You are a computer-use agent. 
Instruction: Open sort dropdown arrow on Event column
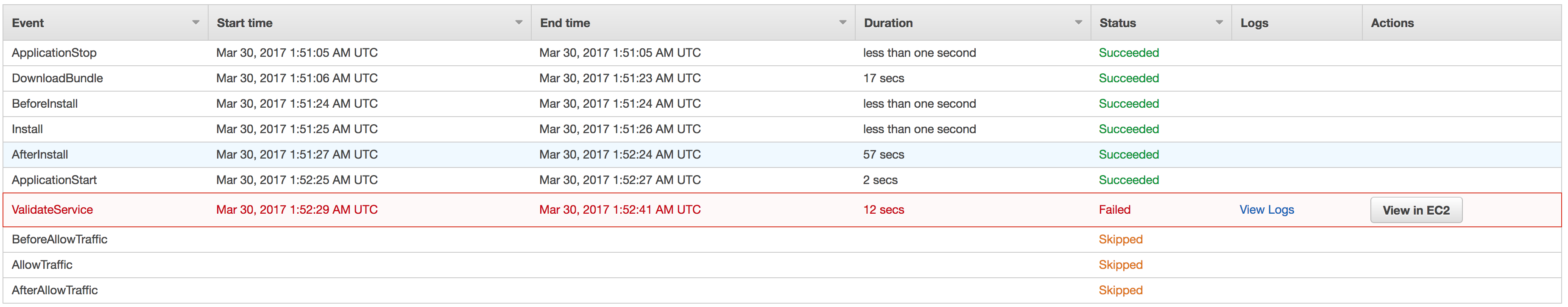(x=195, y=22)
